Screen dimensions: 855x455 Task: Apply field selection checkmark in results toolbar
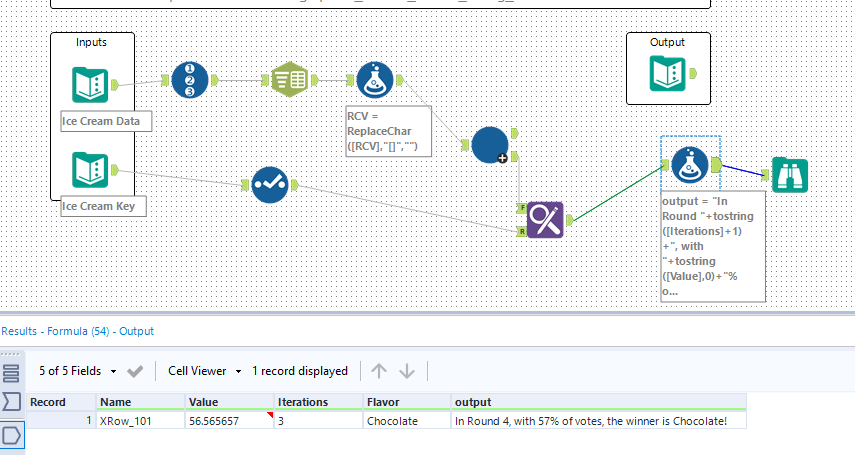click(135, 372)
